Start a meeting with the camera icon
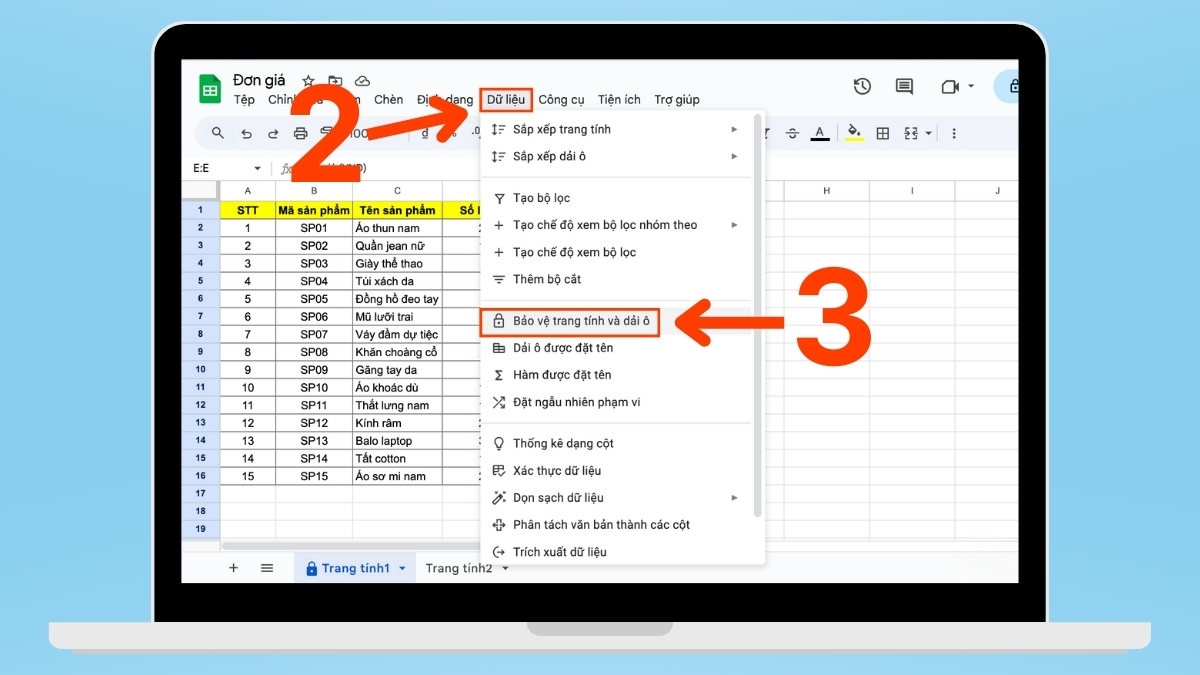The height and width of the screenshot is (675, 1200). [x=950, y=87]
